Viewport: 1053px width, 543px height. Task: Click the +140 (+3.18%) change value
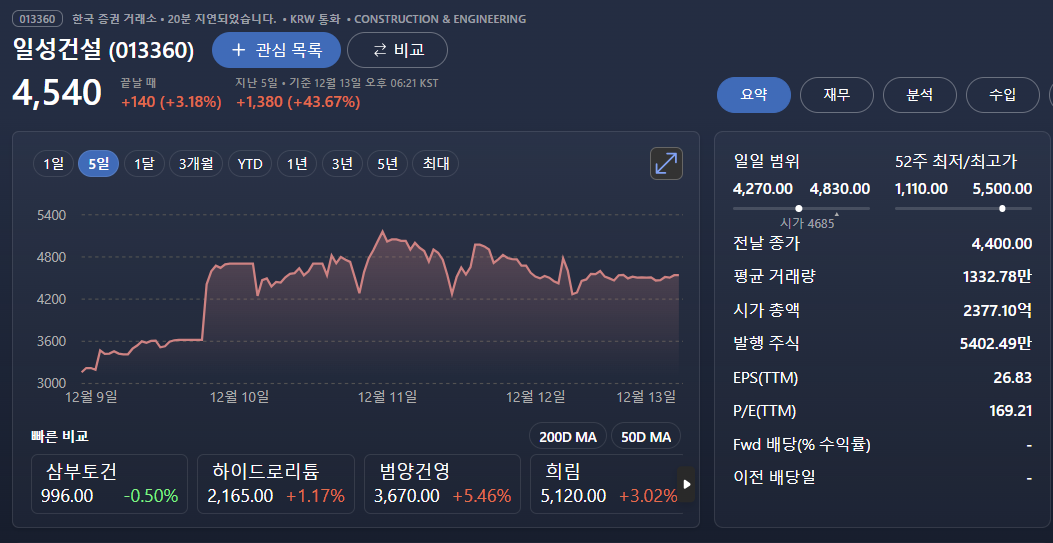pos(171,103)
